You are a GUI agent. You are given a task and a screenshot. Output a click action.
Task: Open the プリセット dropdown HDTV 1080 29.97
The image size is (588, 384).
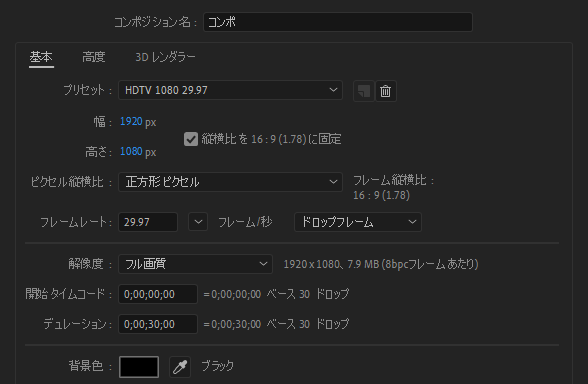click(230, 90)
